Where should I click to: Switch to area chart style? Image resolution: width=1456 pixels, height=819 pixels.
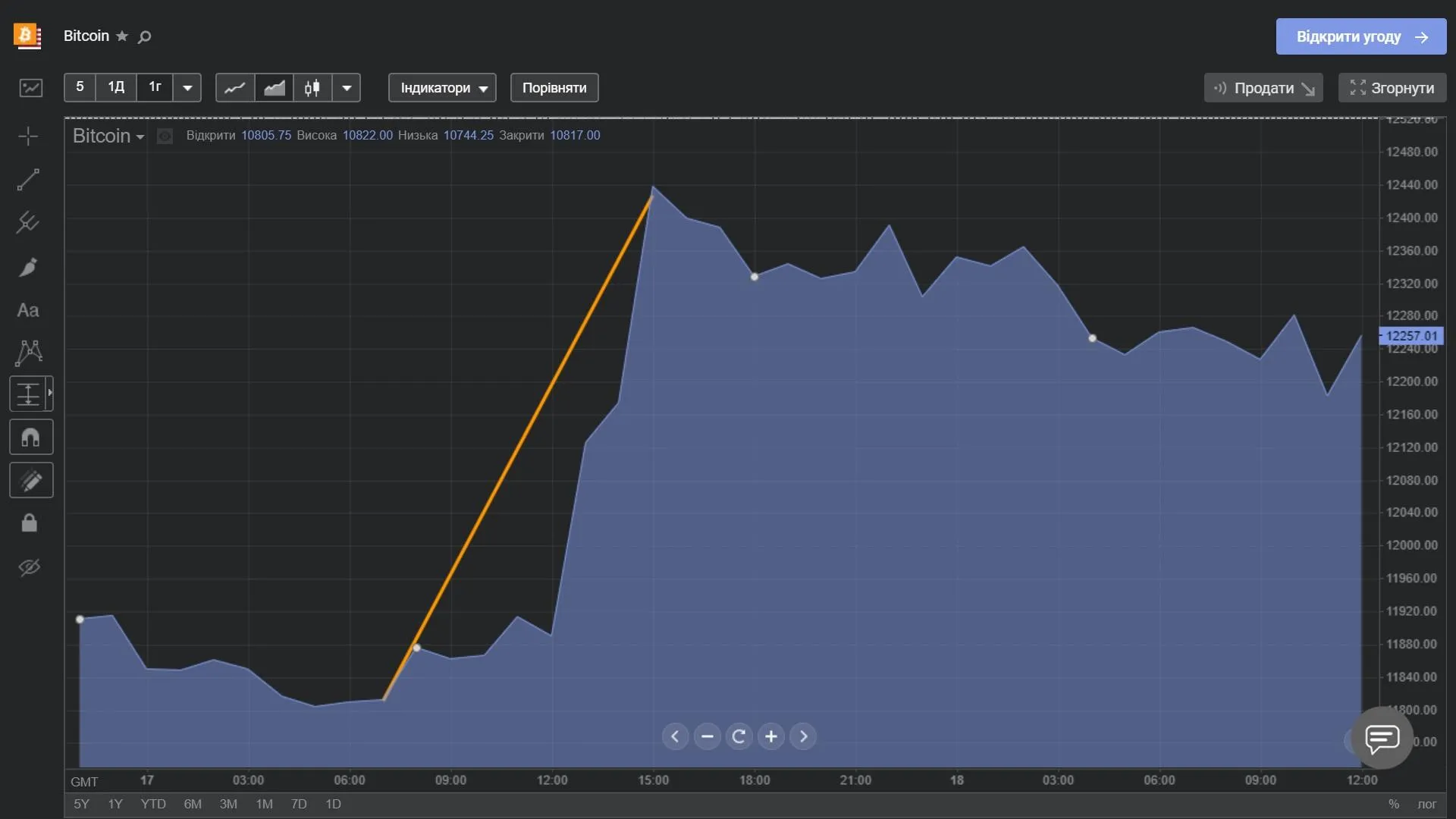pyautogui.click(x=274, y=87)
